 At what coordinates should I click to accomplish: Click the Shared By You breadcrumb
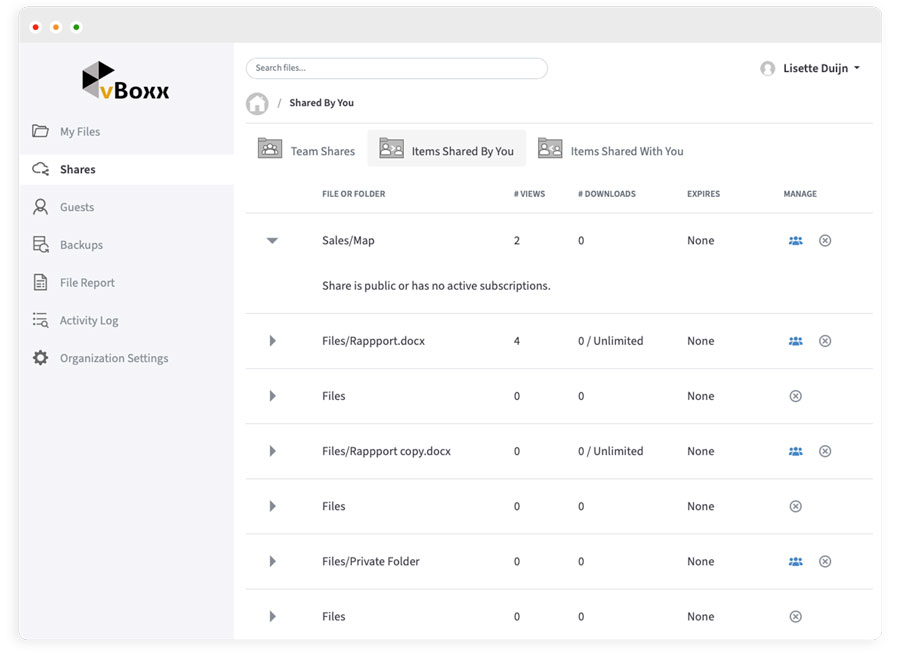point(322,102)
